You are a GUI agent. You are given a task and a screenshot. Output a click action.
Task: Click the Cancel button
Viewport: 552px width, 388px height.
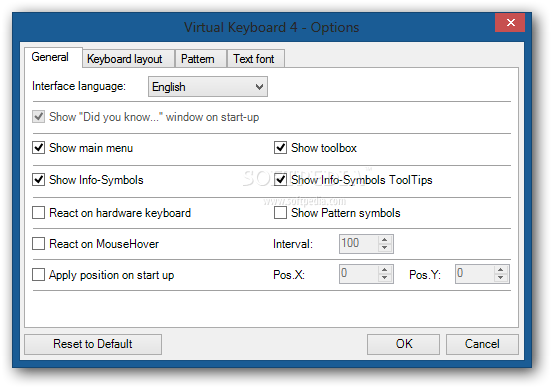482,344
